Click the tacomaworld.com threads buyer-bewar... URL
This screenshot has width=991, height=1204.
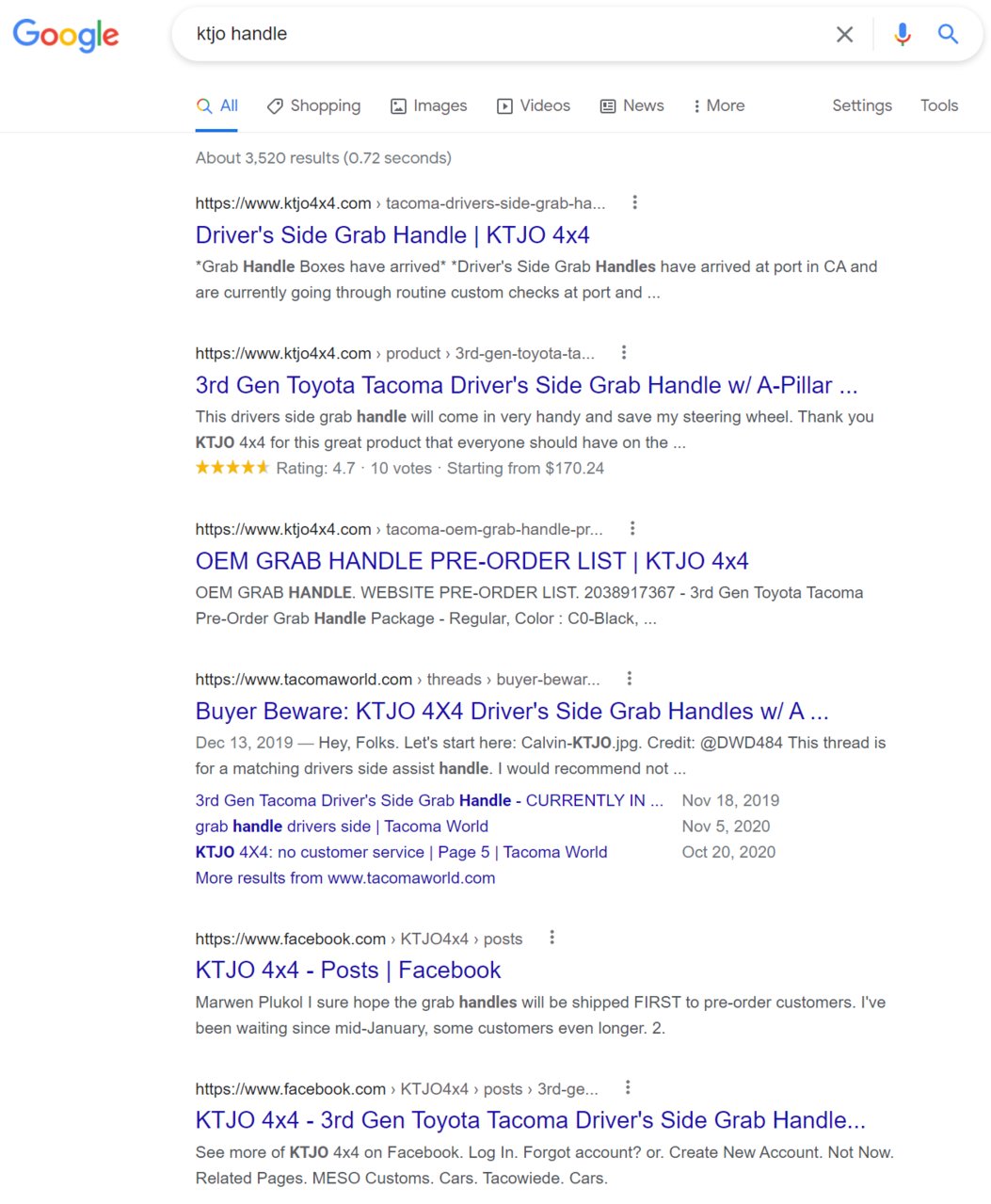pyautogui.click(x=397, y=680)
